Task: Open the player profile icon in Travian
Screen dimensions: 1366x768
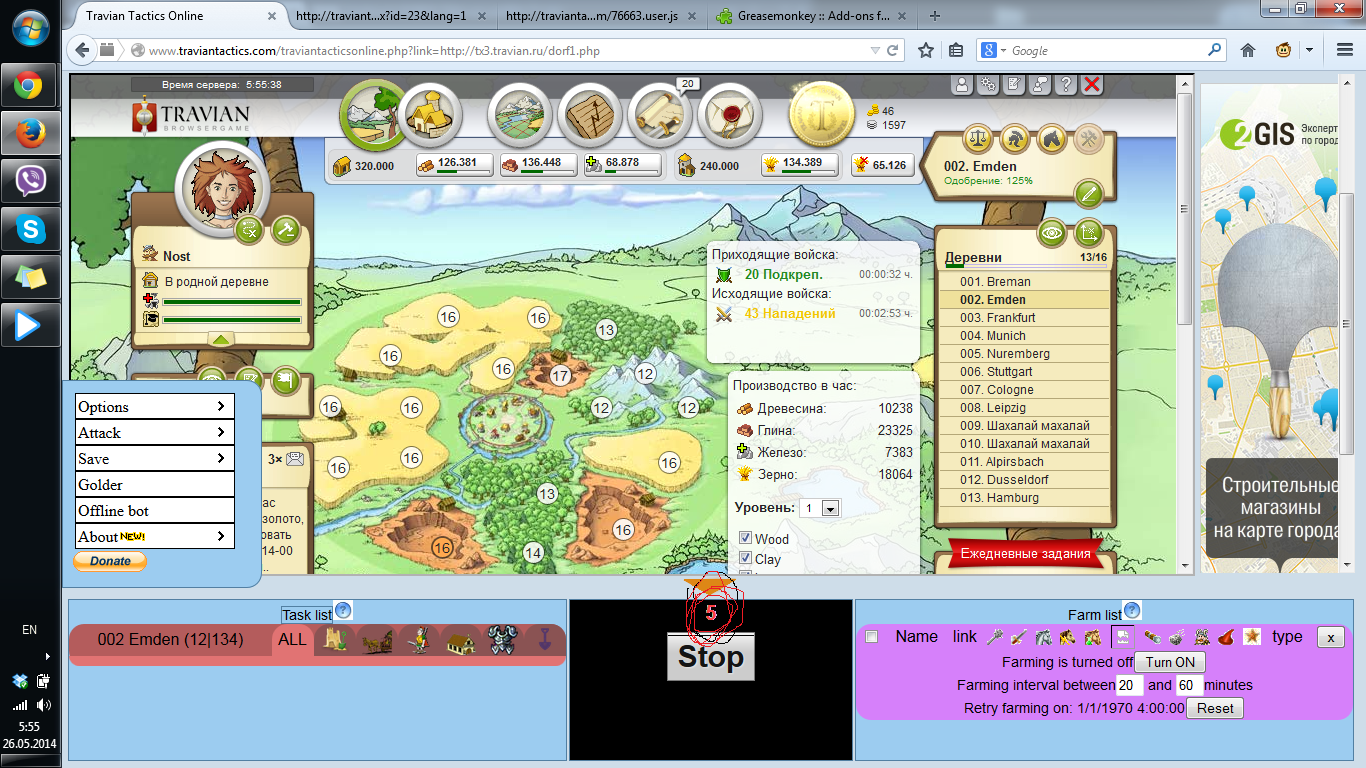Action: click(961, 85)
